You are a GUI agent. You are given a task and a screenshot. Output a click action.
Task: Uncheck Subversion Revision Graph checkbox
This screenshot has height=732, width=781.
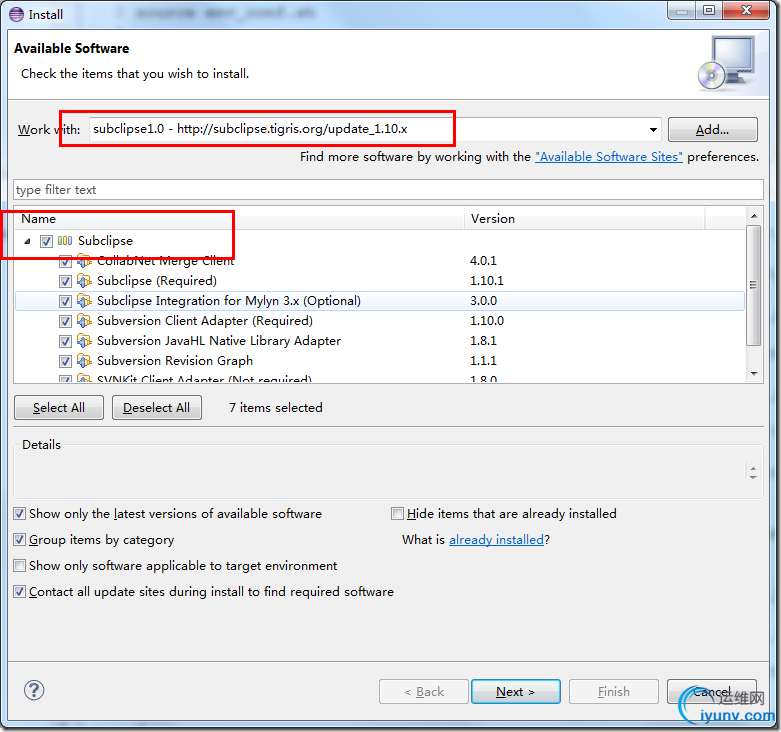(65, 361)
